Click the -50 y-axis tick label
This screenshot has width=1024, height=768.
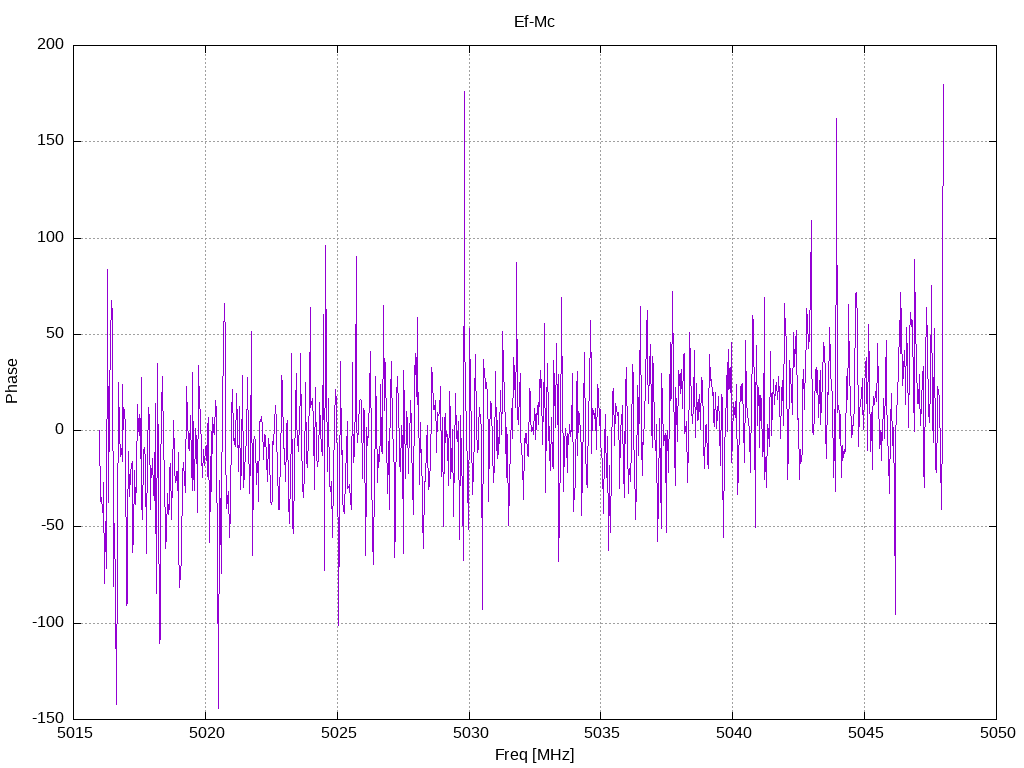pos(52,526)
